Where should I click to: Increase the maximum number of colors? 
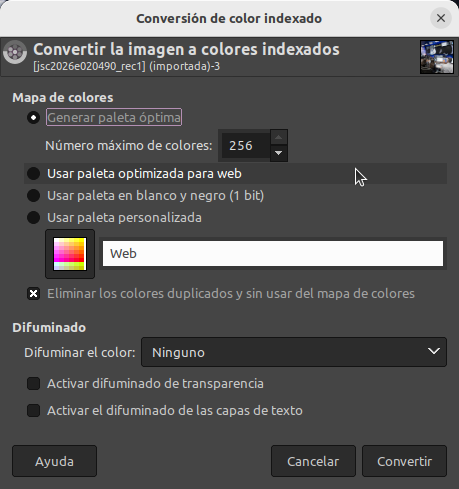click(279, 137)
